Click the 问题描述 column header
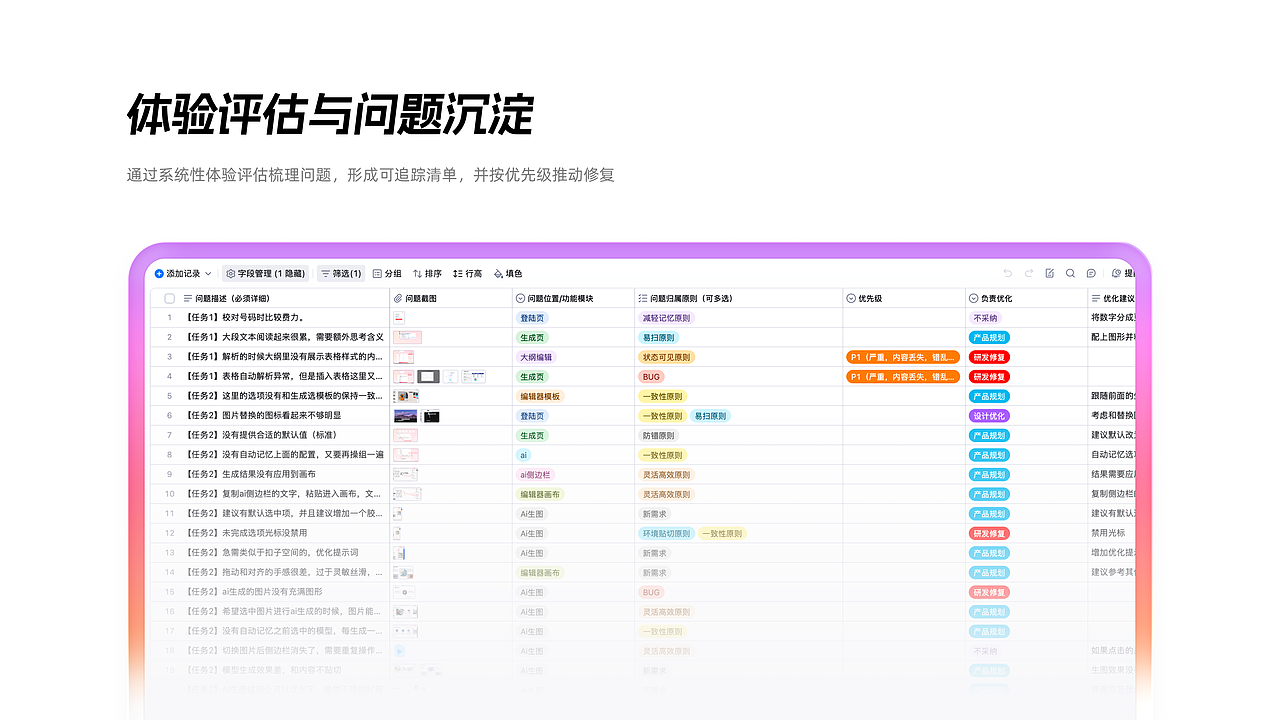 tap(286, 298)
